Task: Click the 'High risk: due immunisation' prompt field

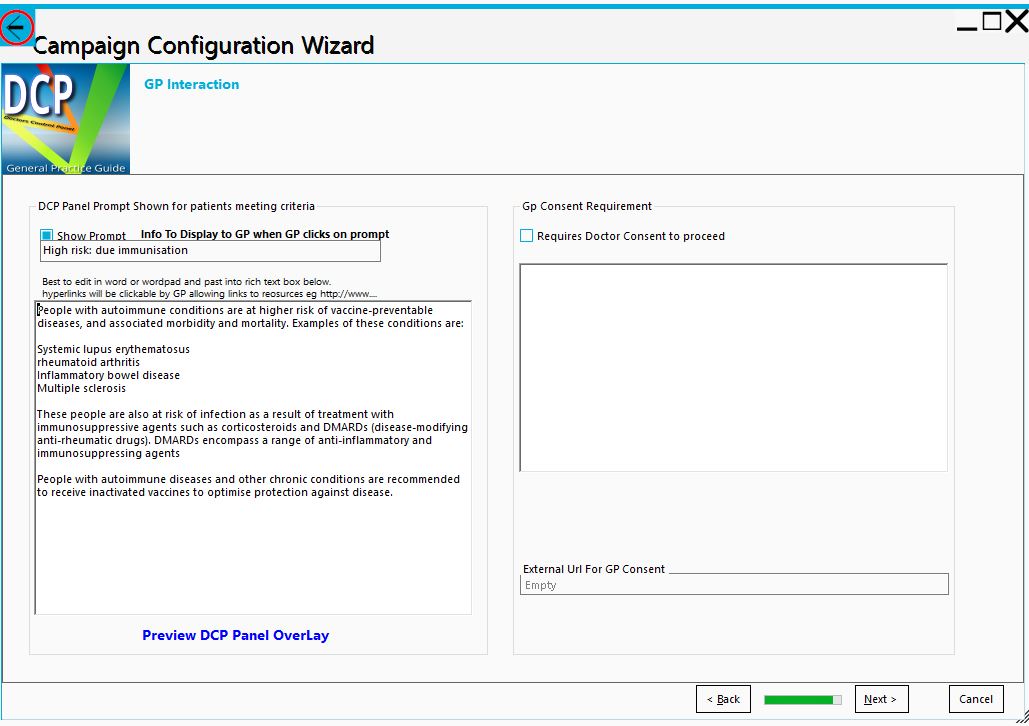Action: pyautogui.click(x=210, y=251)
